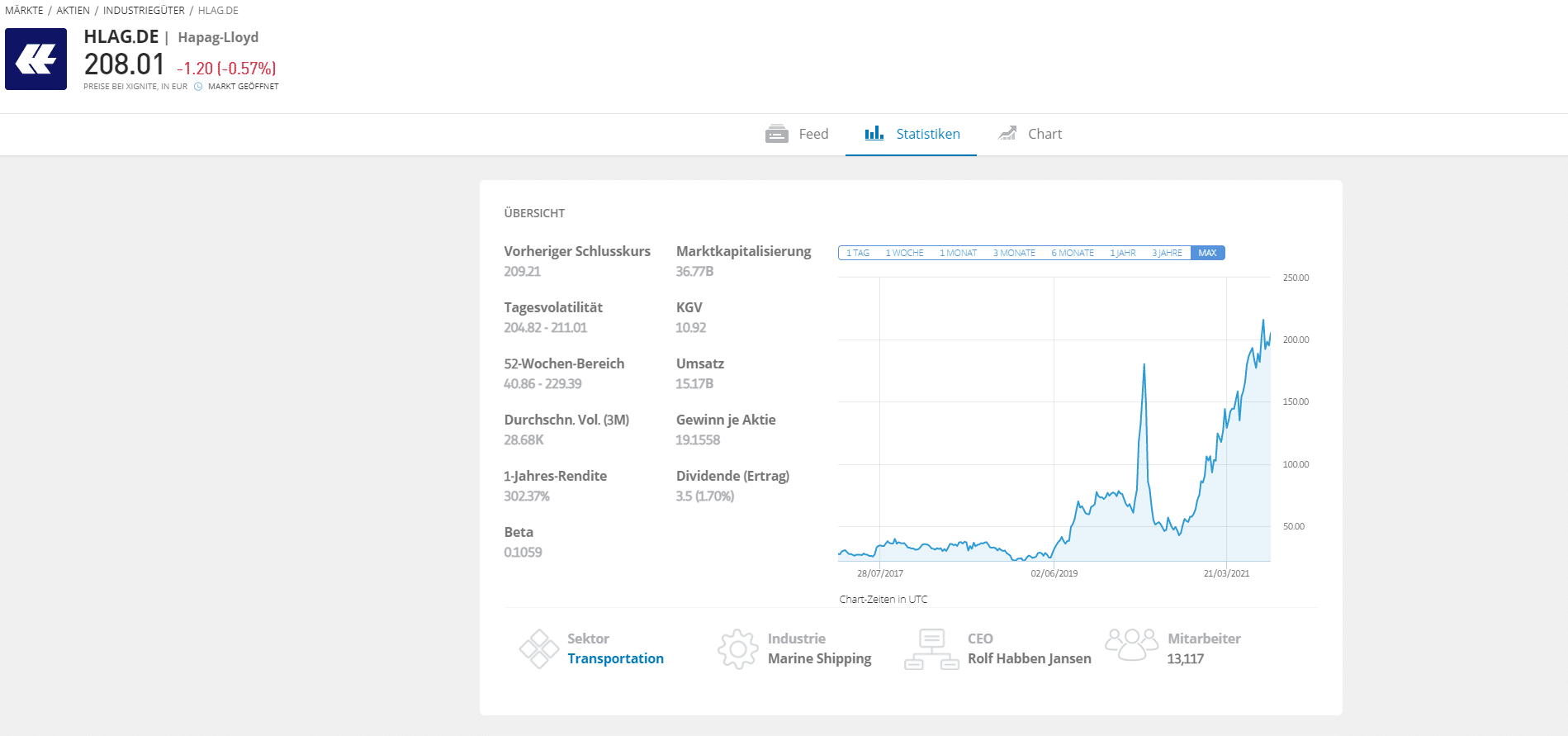This screenshot has width=1568, height=736.
Task: Click the Marine Shipping industry text
Action: point(819,658)
